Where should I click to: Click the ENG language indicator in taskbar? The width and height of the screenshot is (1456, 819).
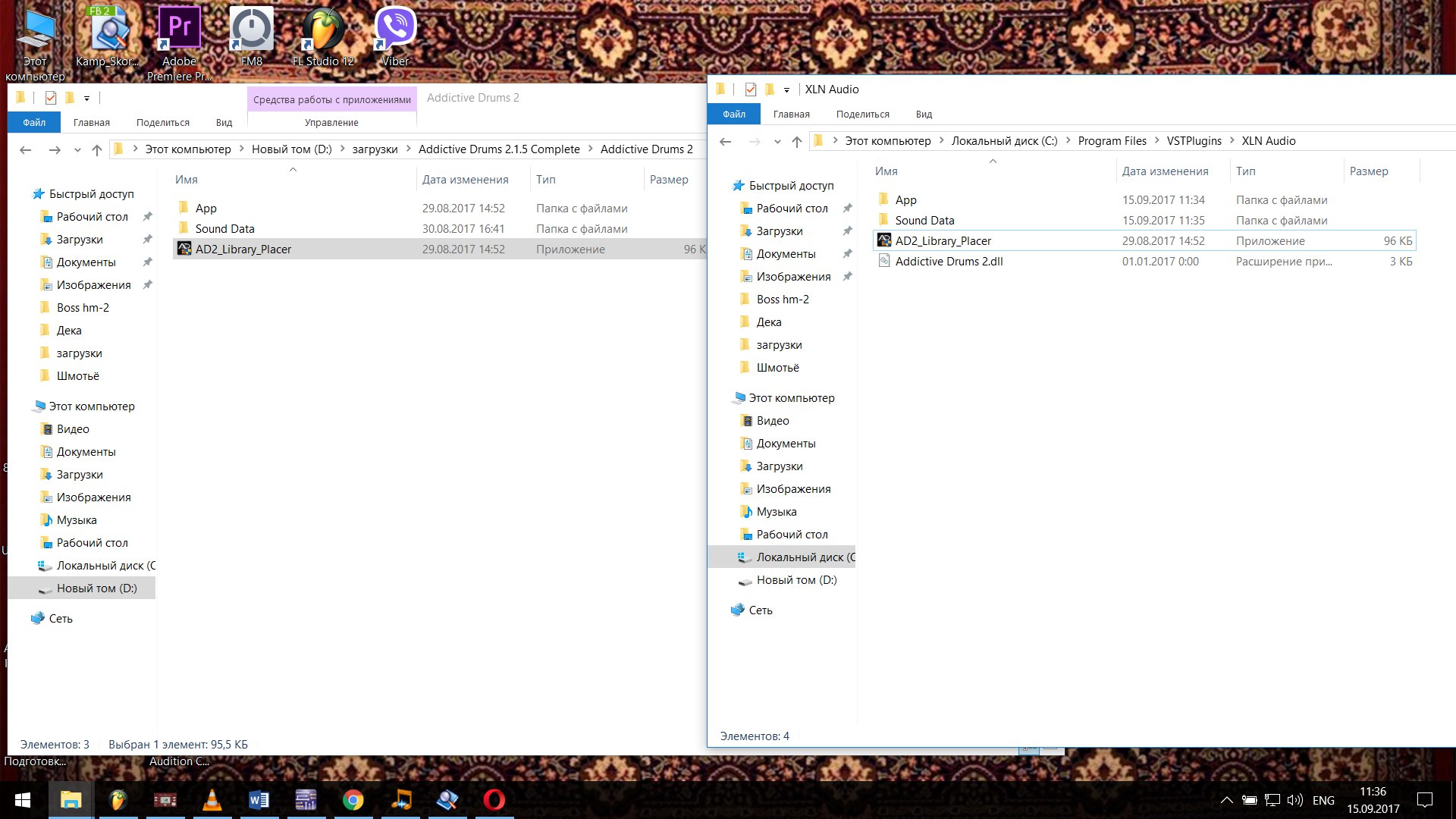[x=1323, y=800]
